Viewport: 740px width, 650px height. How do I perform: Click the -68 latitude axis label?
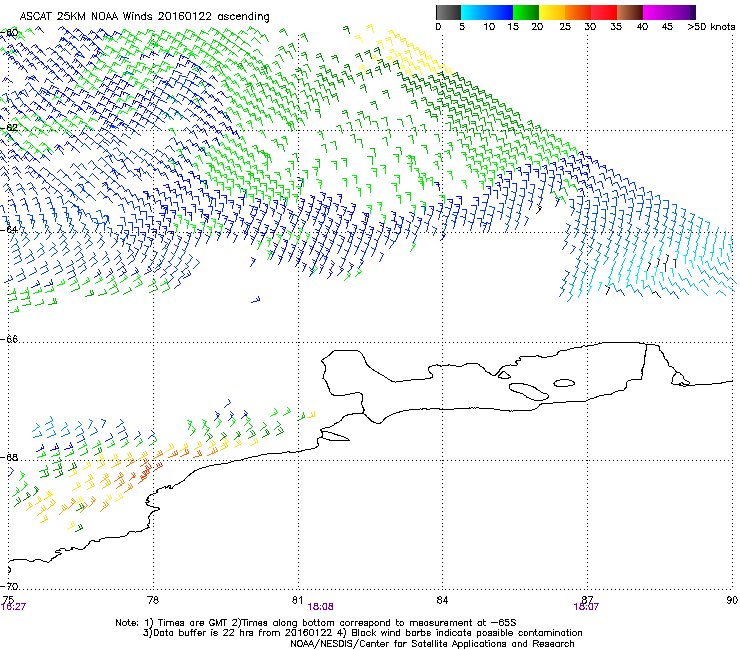click(x=9, y=457)
